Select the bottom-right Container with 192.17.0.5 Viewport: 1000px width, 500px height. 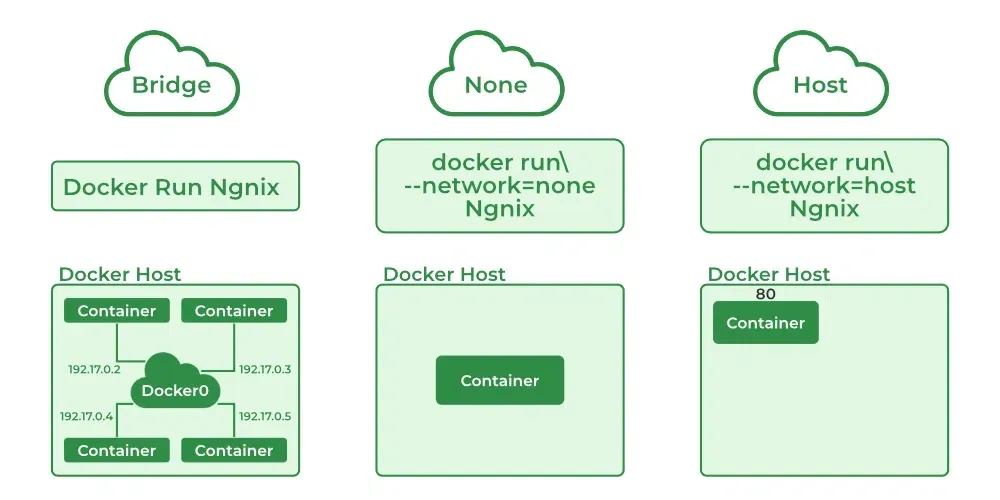click(x=234, y=450)
